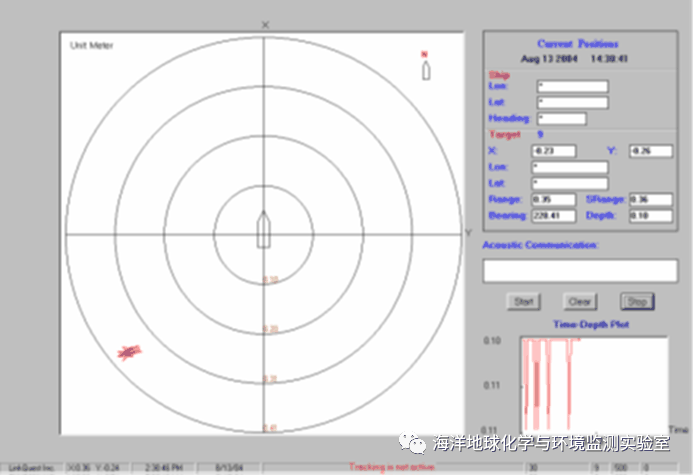Click the red target track marker cluster
Screen dimensions: 693x475
point(129,351)
